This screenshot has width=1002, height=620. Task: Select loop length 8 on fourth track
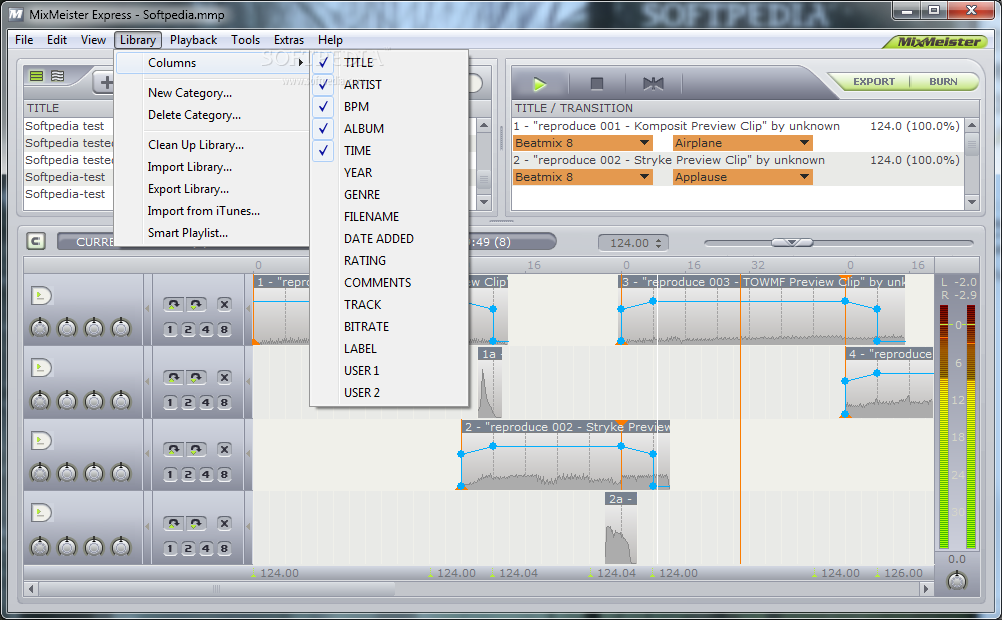pyautogui.click(x=224, y=548)
